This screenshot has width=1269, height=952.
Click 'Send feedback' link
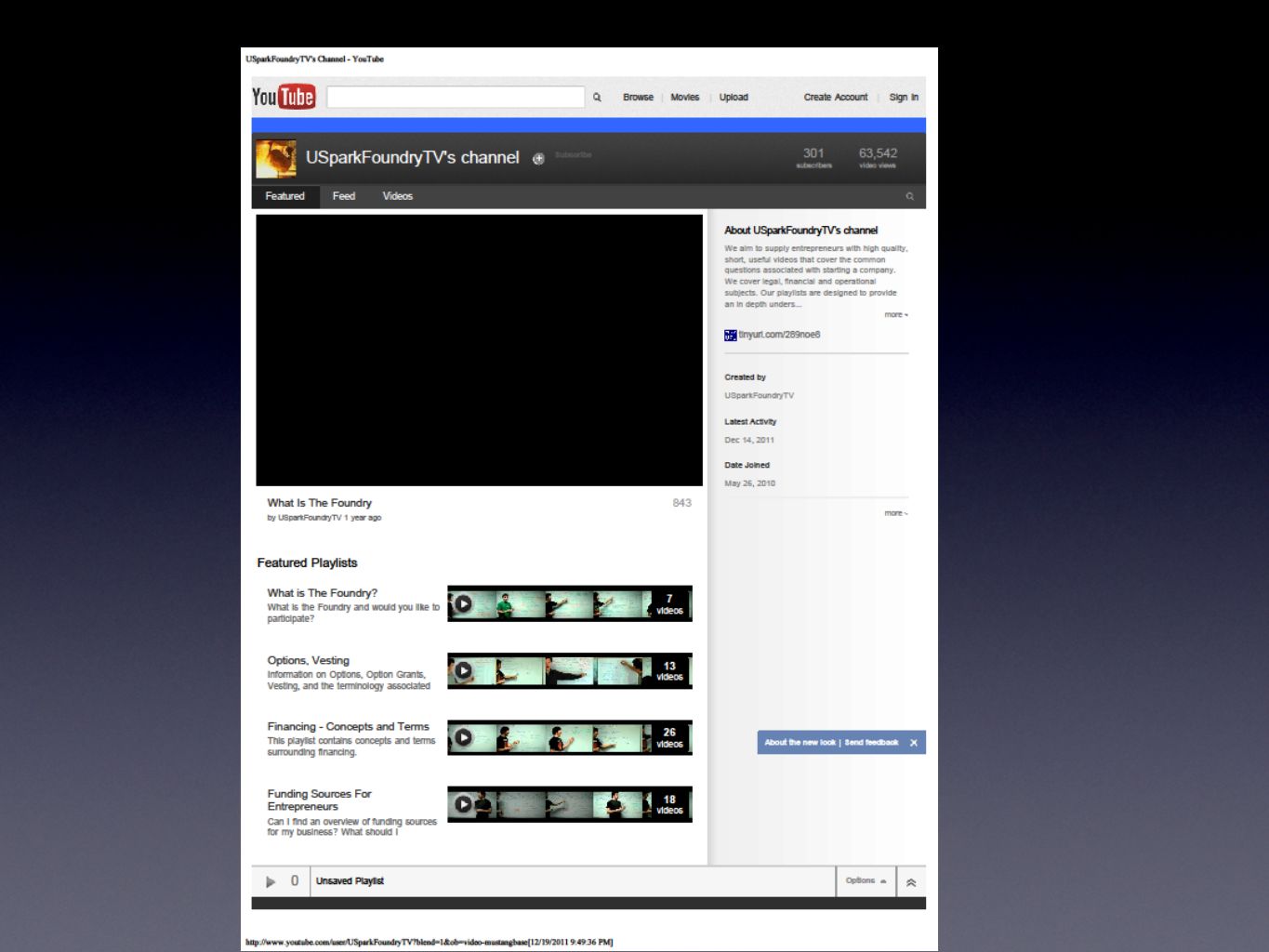(871, 743)
